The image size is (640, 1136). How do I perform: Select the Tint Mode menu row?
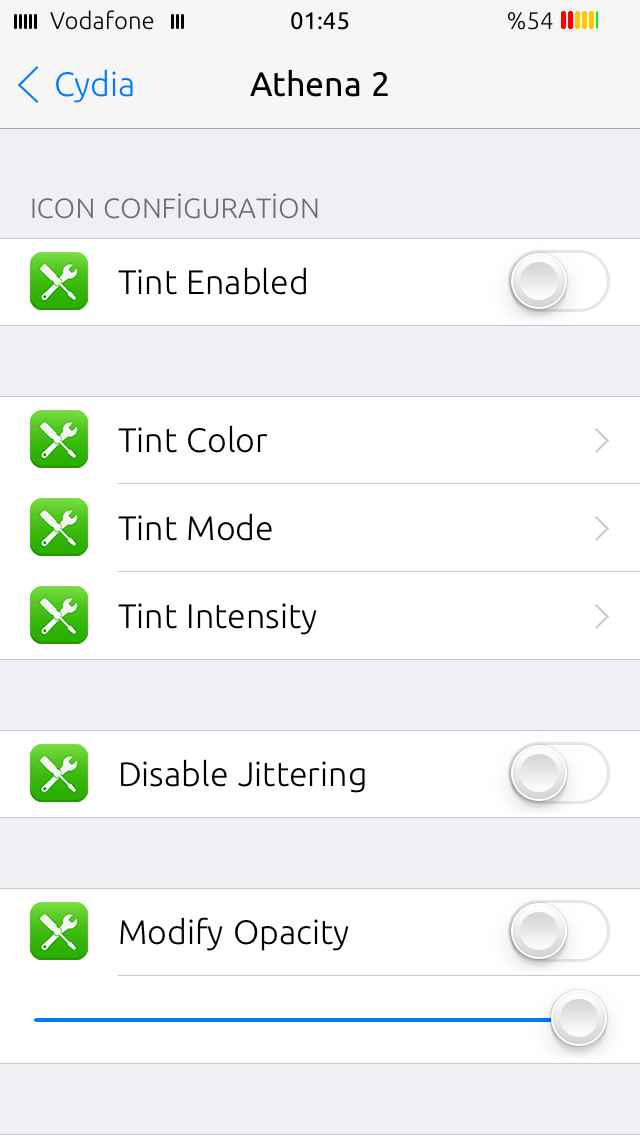[x=320, y=527]
